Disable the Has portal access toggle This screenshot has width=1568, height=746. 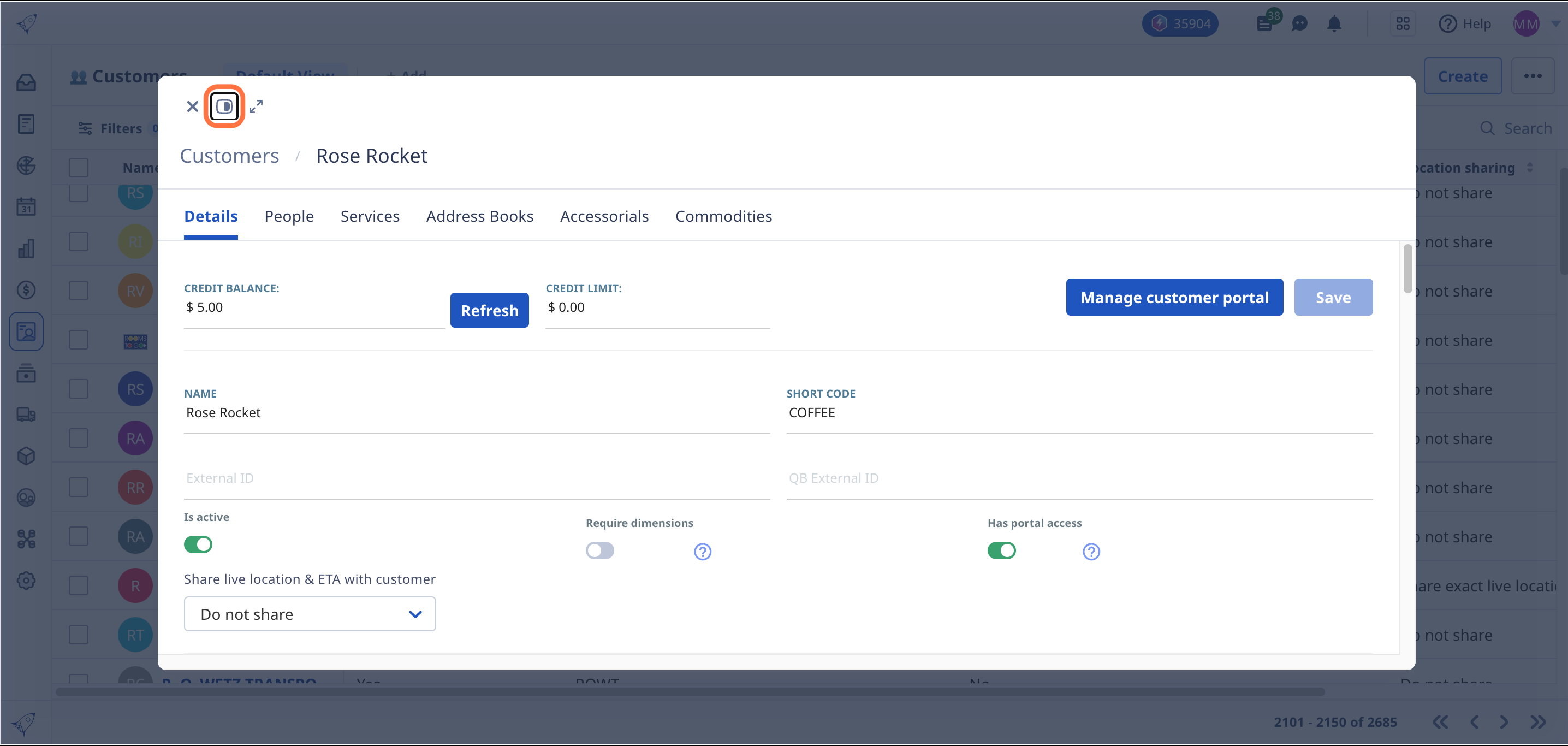pos(1001,549)
